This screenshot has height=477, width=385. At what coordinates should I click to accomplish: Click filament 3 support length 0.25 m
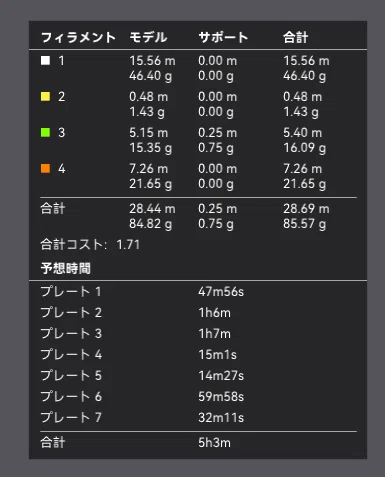[218, 133]
